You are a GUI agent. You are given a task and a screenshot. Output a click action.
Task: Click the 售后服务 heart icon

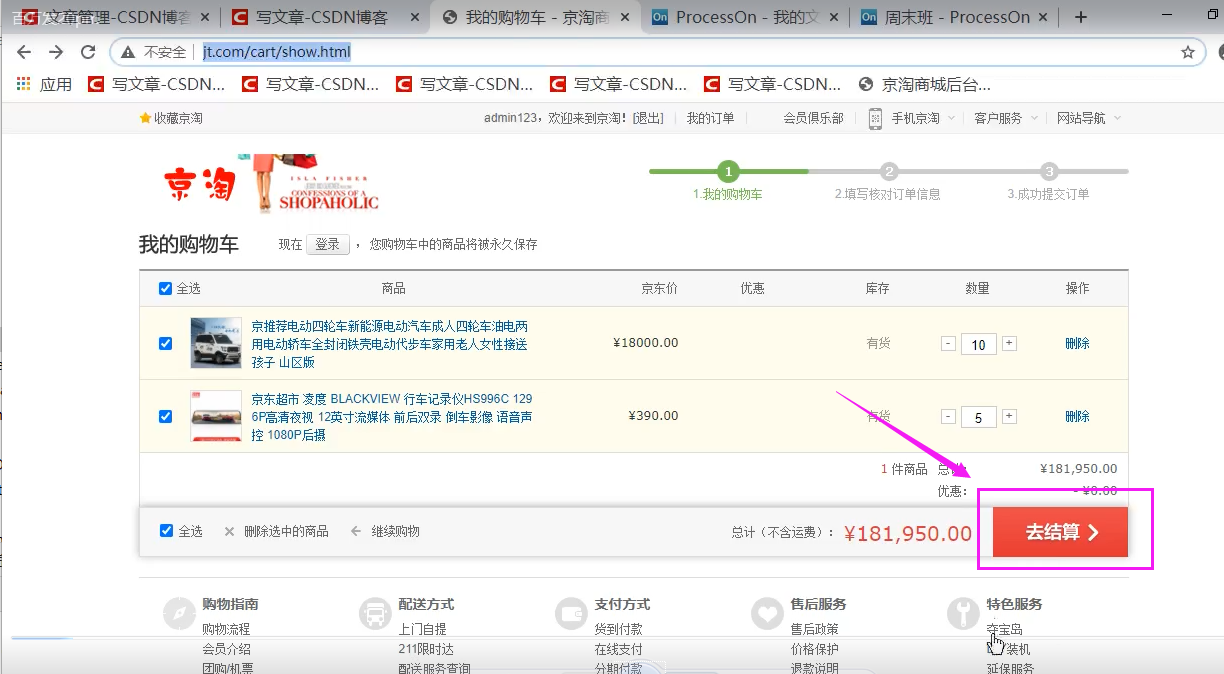767,612
